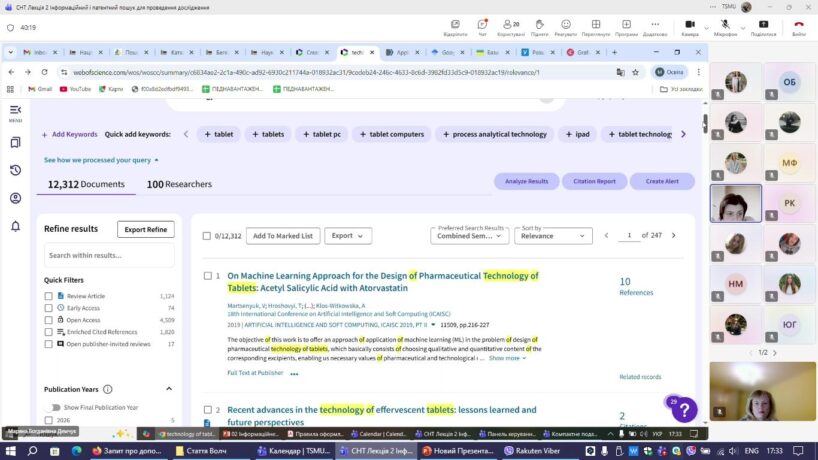Switch to the 100 Researchers tab
818x460 pixels.
[179, 184]
